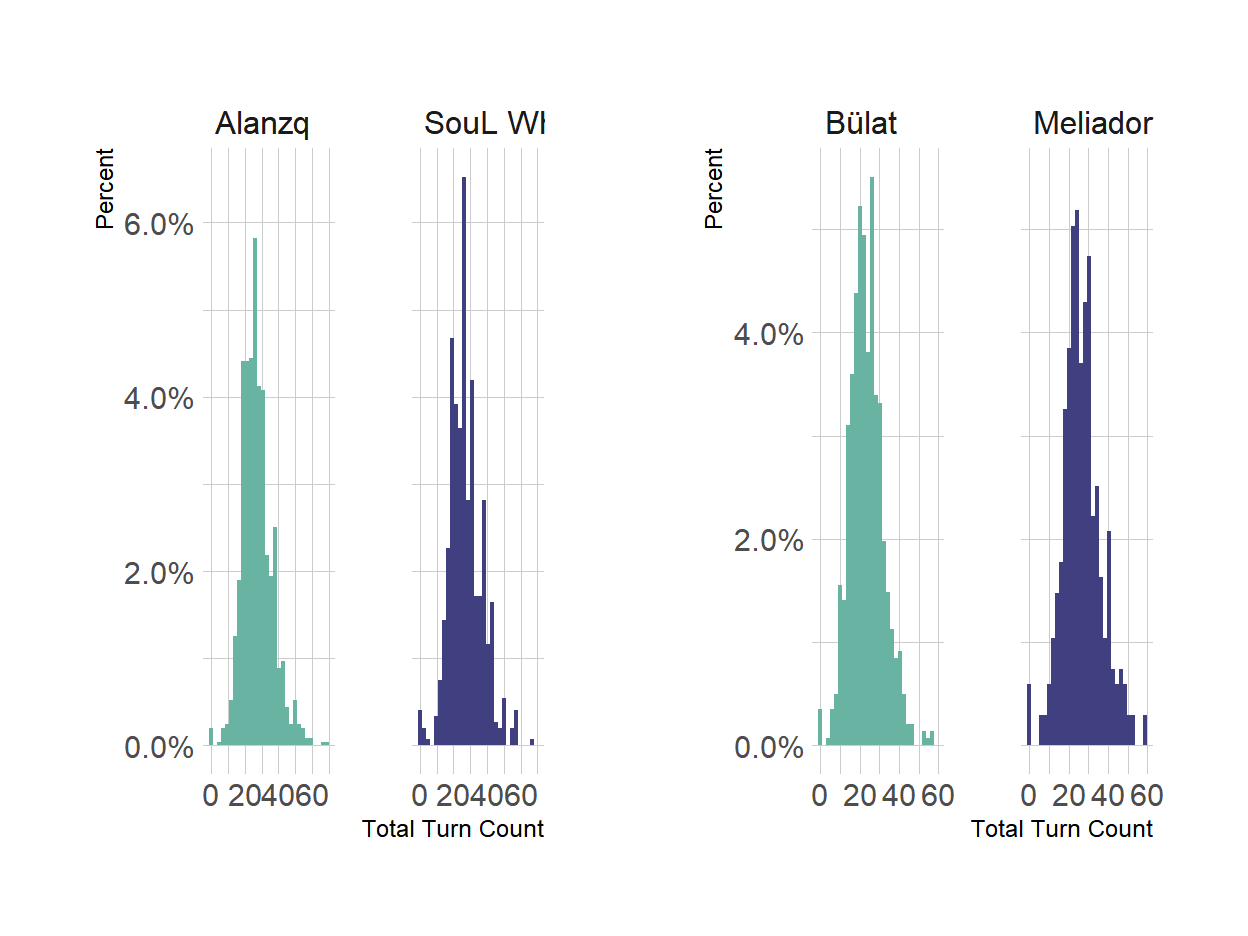Image resolution: width=1248 pixels, height=936 pixels.
Task: Click the green bar at zero in Alanzq
Action: pos(211,737)
